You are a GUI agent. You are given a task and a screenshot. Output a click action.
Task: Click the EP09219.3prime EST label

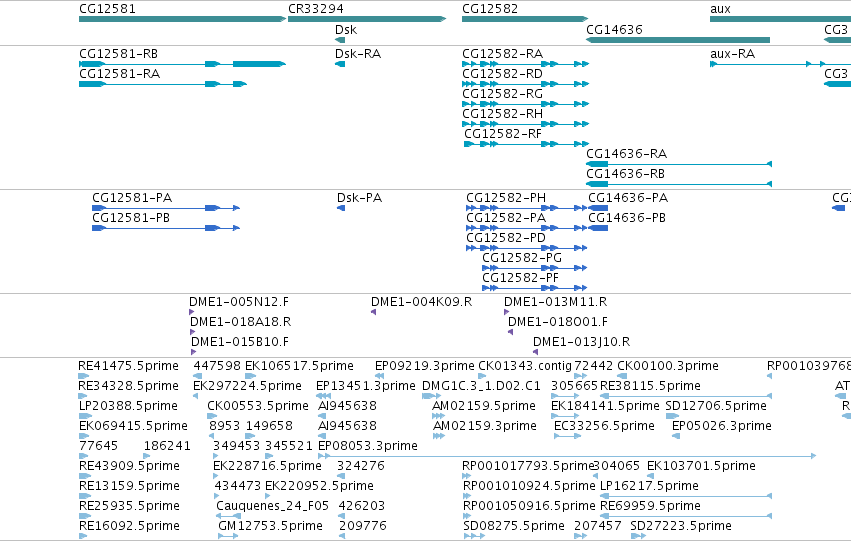point(424,366)
